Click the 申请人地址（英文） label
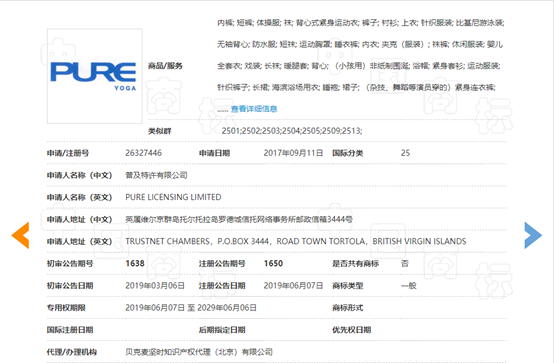The image size is (554, 363). pyautogui.click(x=79, y=241)
